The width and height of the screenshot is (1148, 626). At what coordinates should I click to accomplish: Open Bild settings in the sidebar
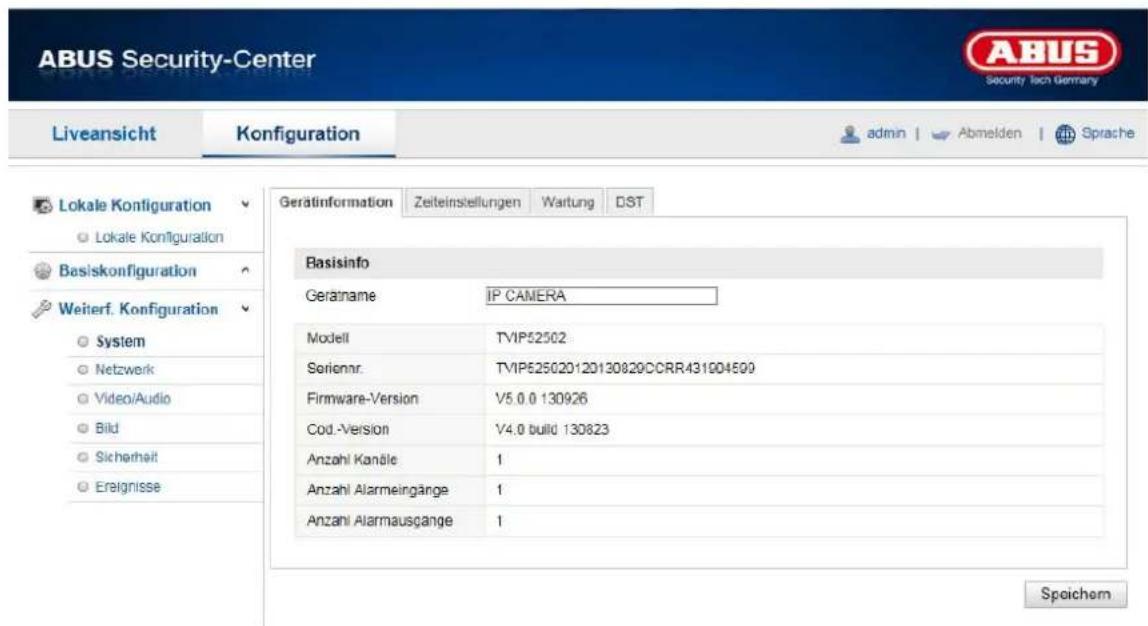(x=106, y=428)
